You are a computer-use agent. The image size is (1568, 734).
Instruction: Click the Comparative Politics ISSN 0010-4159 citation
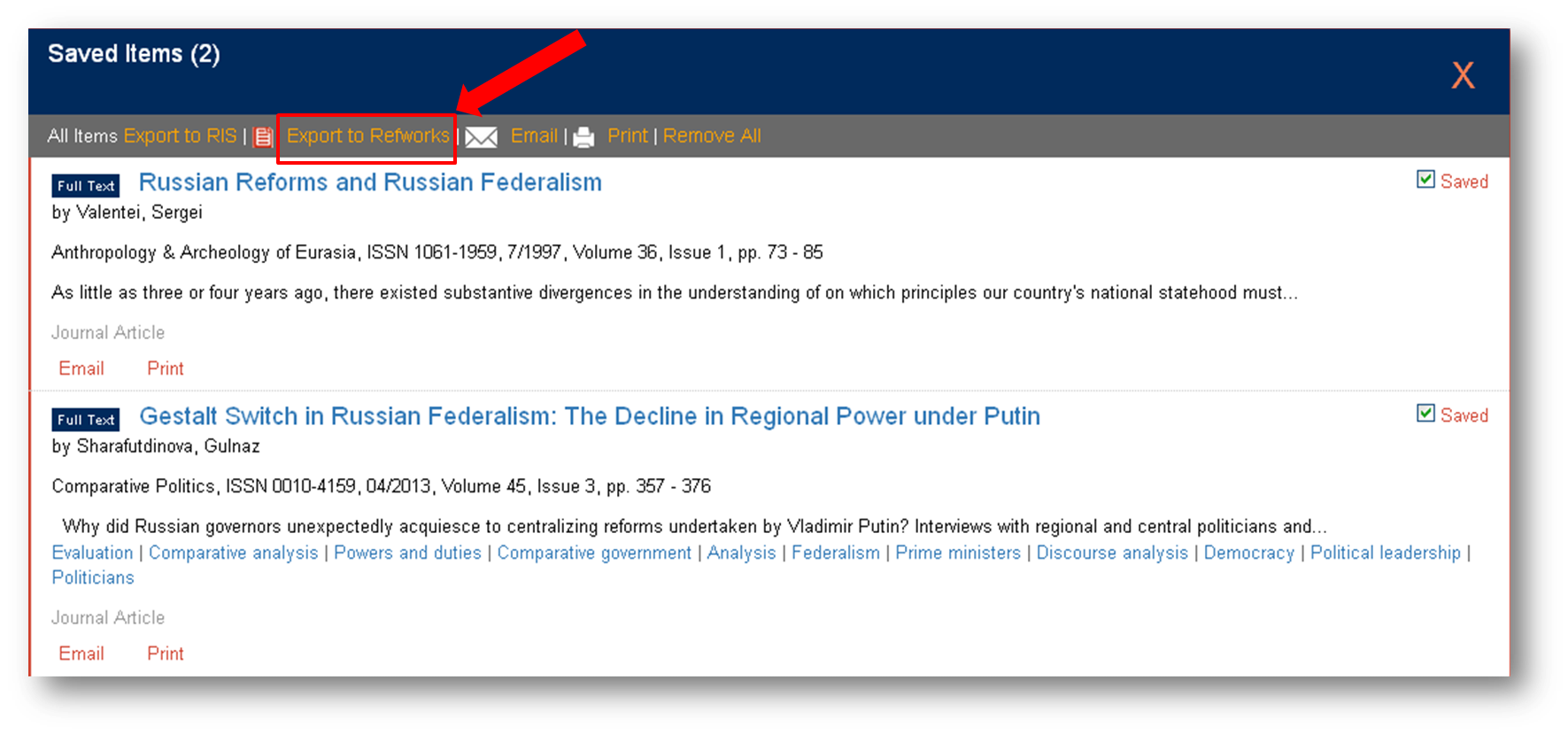[382, 486]
